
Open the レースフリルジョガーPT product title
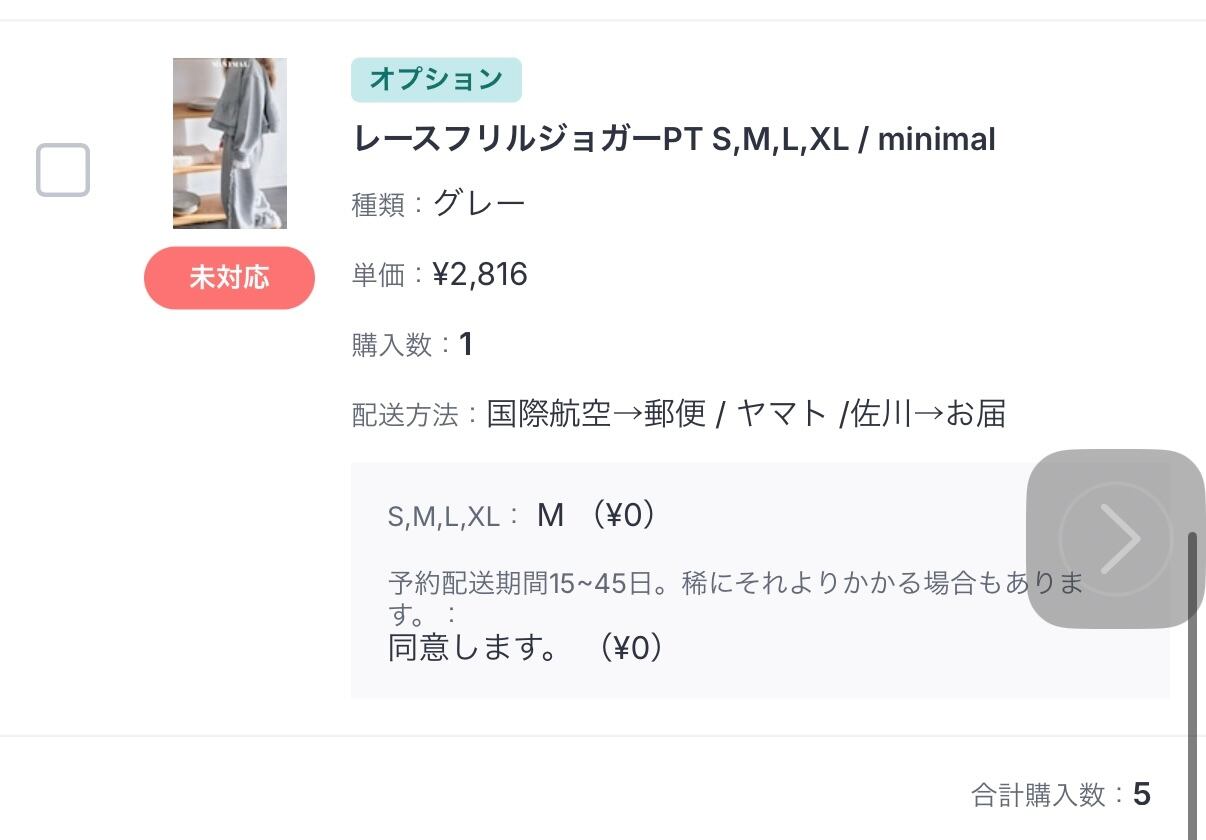674,139
